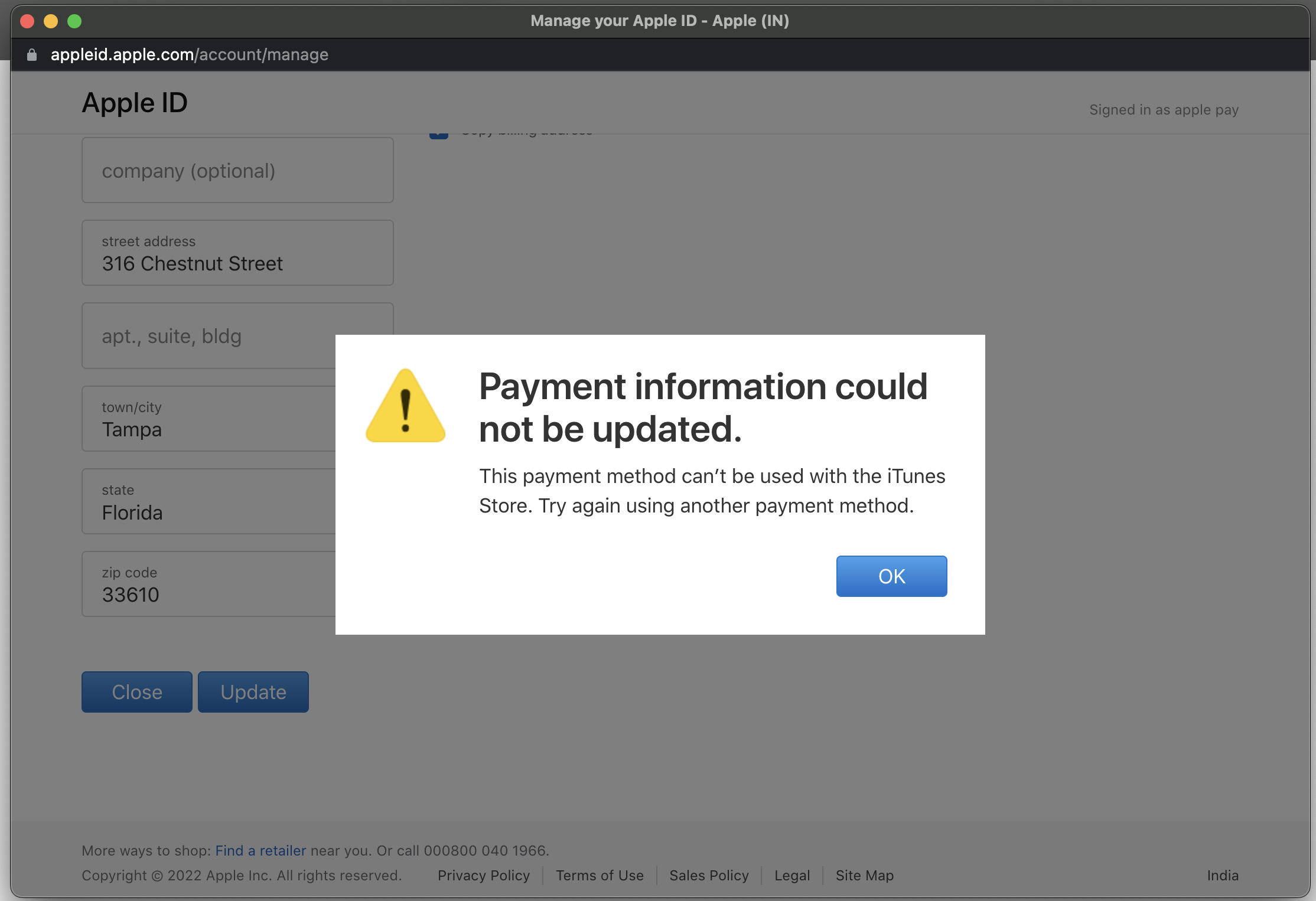The height and width of the screenshot is (901, 1316).
Task: Click the street address field
Action: pyautogui.click(x=237, y=253)
